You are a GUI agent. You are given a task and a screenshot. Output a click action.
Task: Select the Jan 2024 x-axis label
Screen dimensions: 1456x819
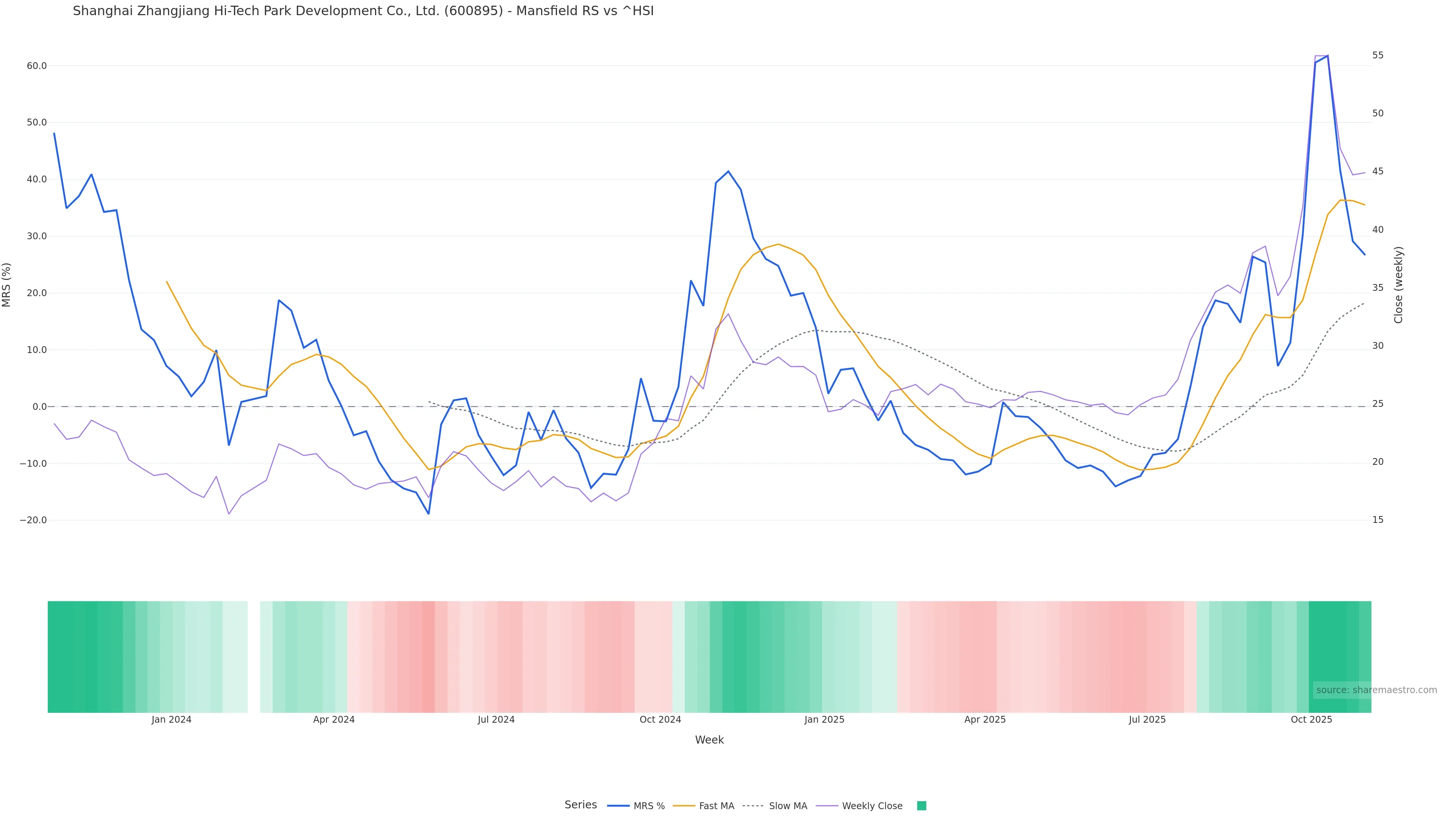tap(171, 720)
